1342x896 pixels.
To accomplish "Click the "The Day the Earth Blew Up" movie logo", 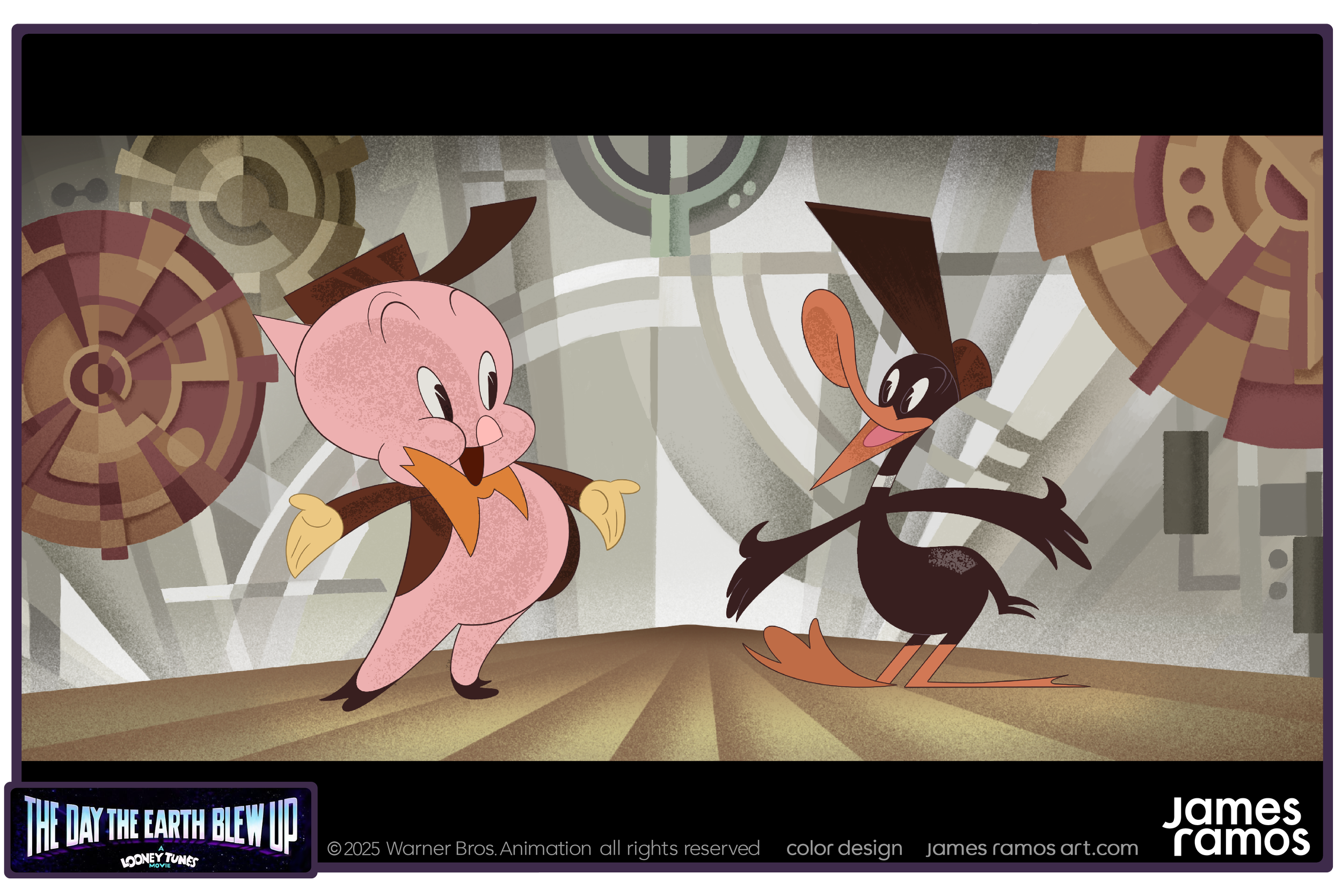I will point(161,829).
